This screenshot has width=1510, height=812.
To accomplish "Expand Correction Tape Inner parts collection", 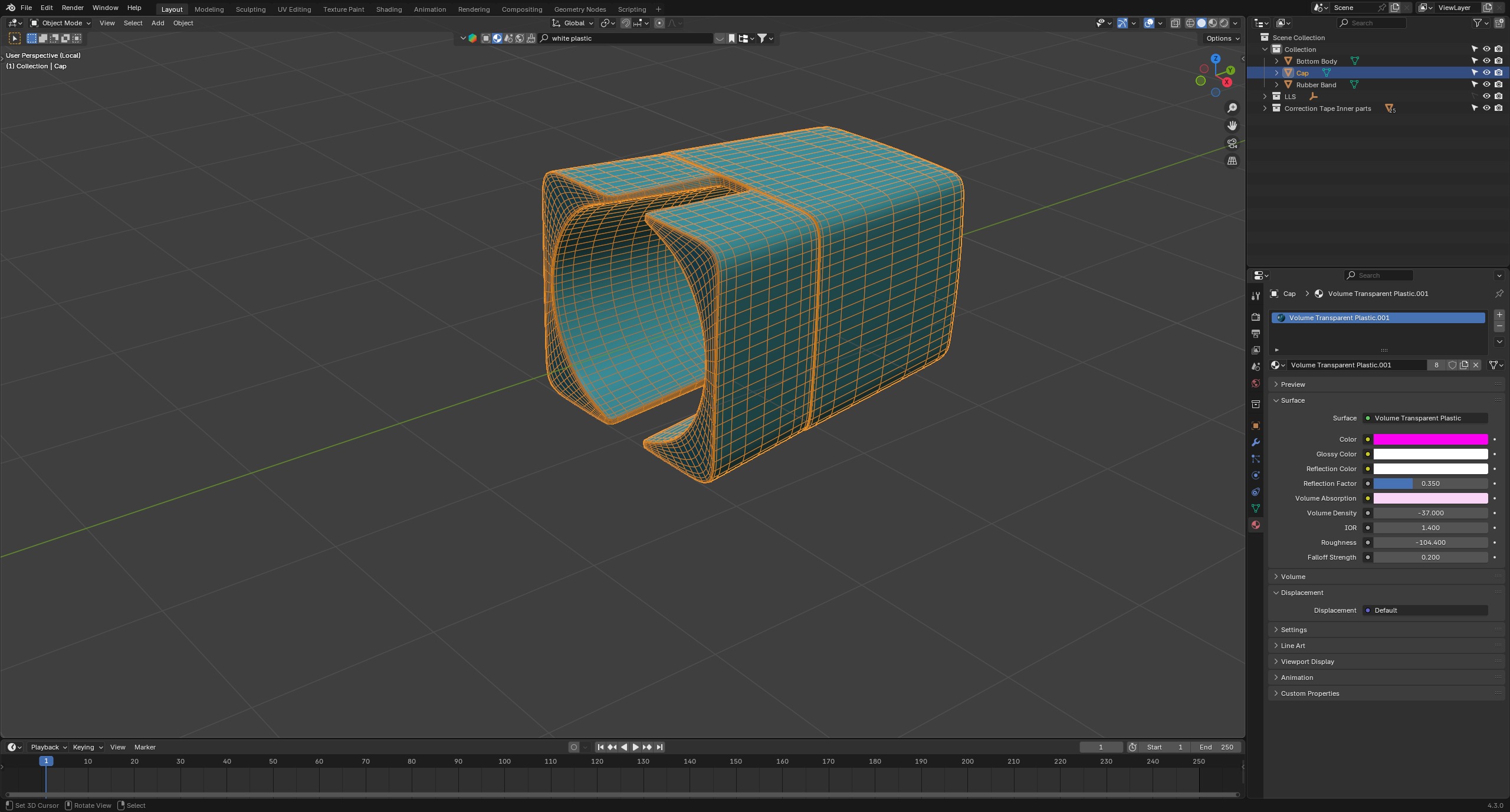I will [x=1265, y=108].
